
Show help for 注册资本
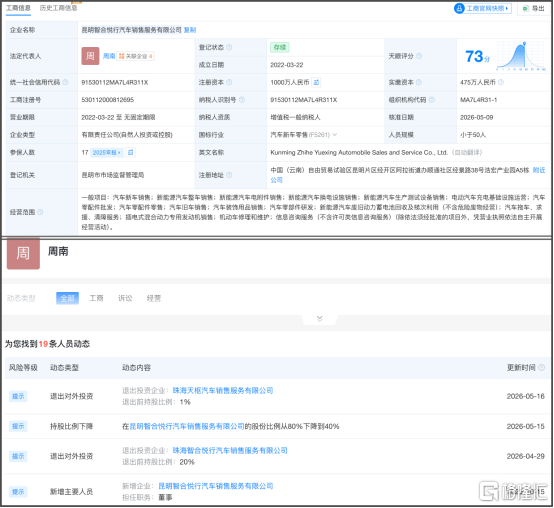229,82
